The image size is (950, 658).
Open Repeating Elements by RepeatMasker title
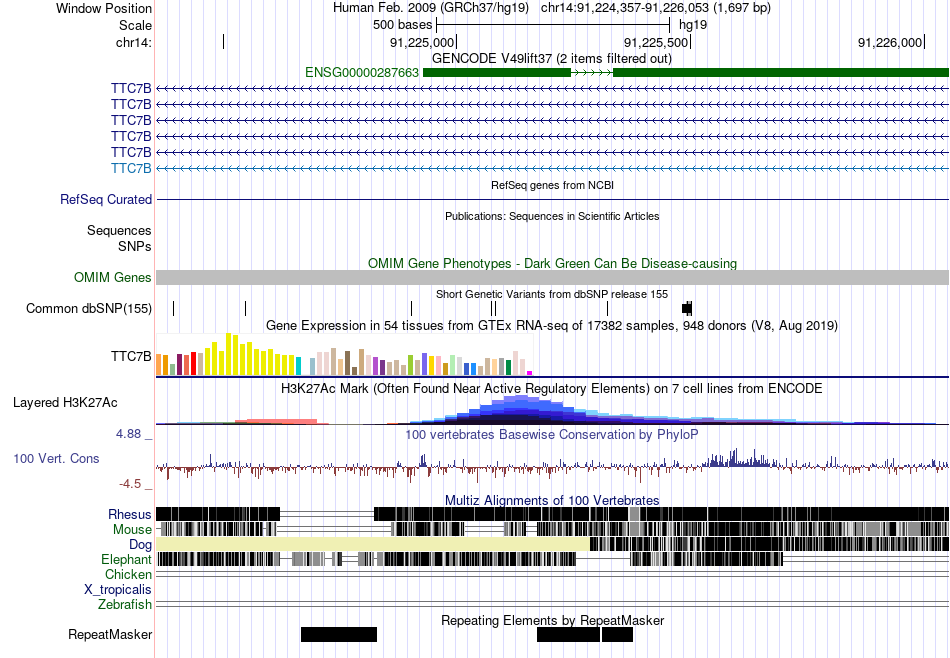click(552, 620)
